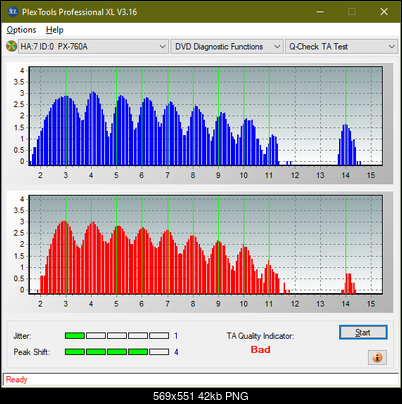The height and width of the screenshot is (404, 402).
Task: Click the Jitter label
Action: [x=22, y=336]
